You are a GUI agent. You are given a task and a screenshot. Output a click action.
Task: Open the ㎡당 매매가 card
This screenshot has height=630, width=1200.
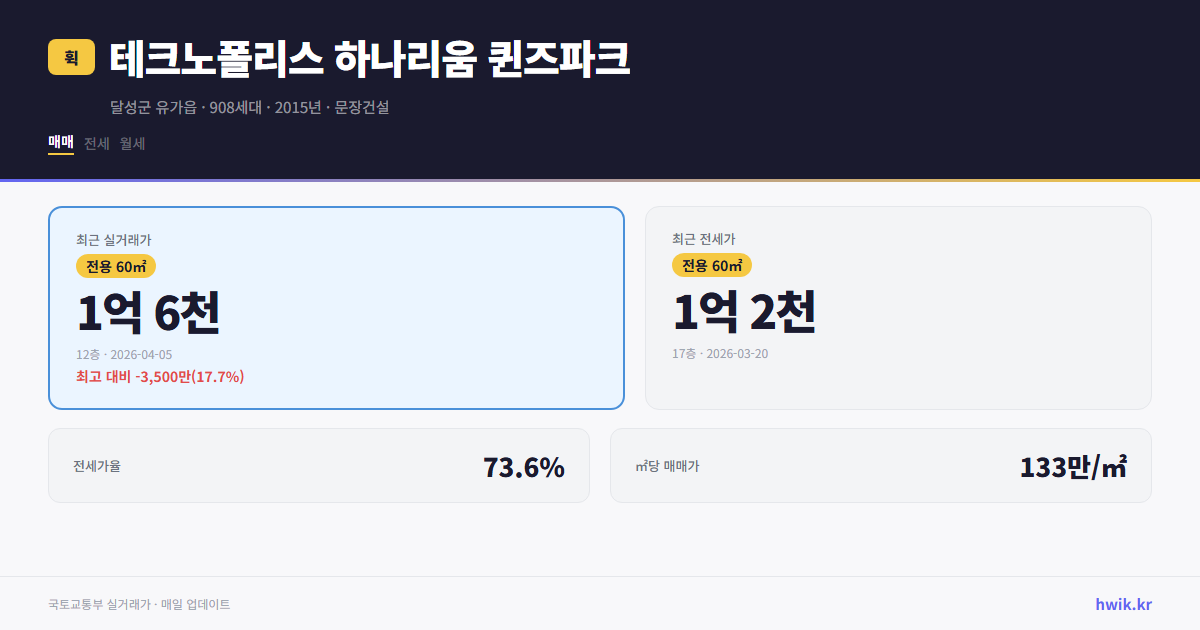click(880, 465)
